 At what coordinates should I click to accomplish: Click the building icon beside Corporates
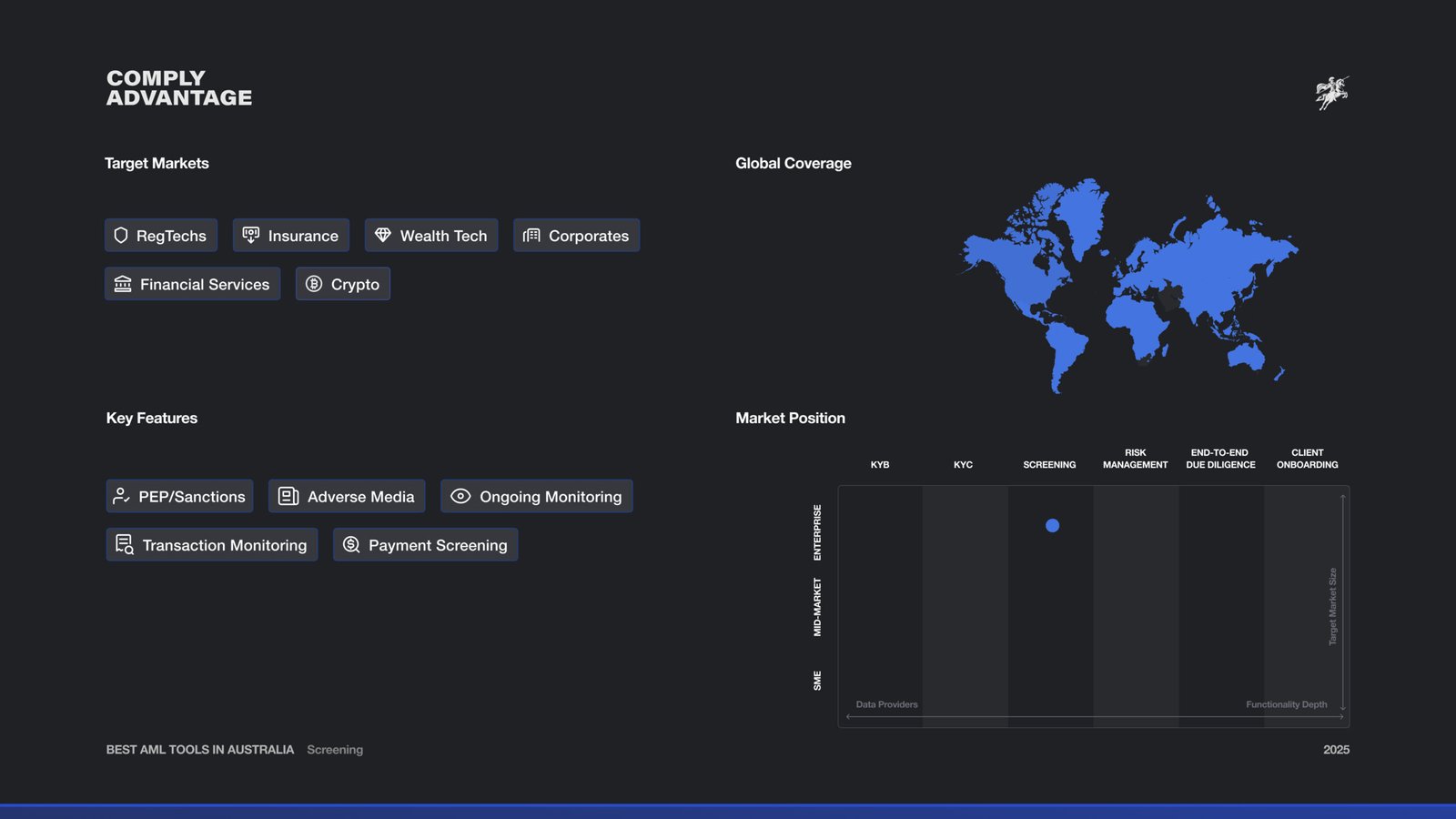(531, 236)
